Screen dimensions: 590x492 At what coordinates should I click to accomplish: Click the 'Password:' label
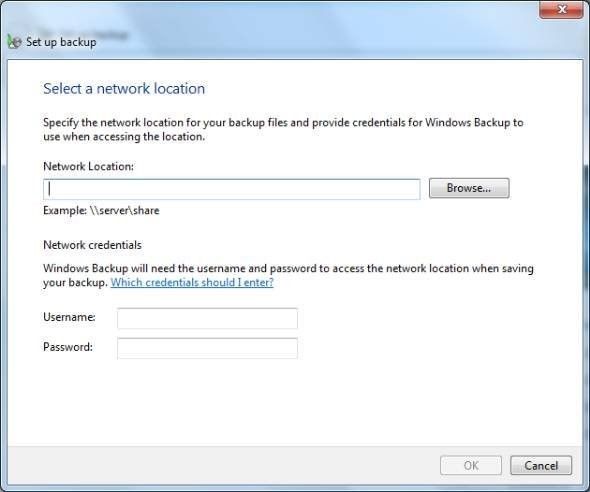(68, 347)
